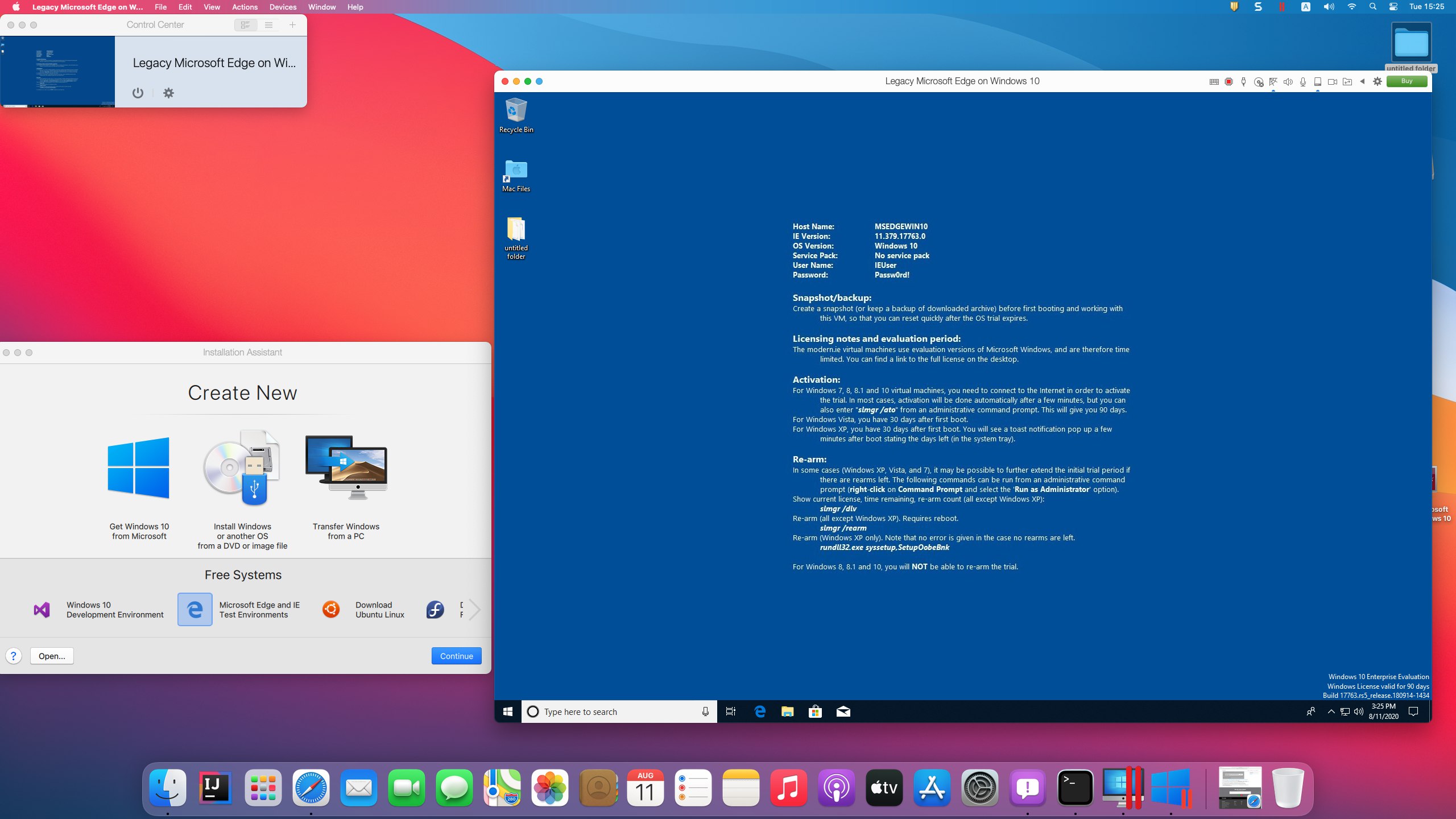This screenshot has height=819, width=1456.
Task: Click the Open... button
Action: point(52,656)
